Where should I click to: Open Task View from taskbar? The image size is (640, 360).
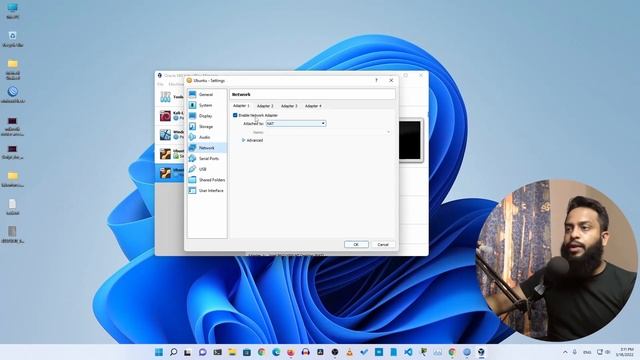click(x=188, y=352)
